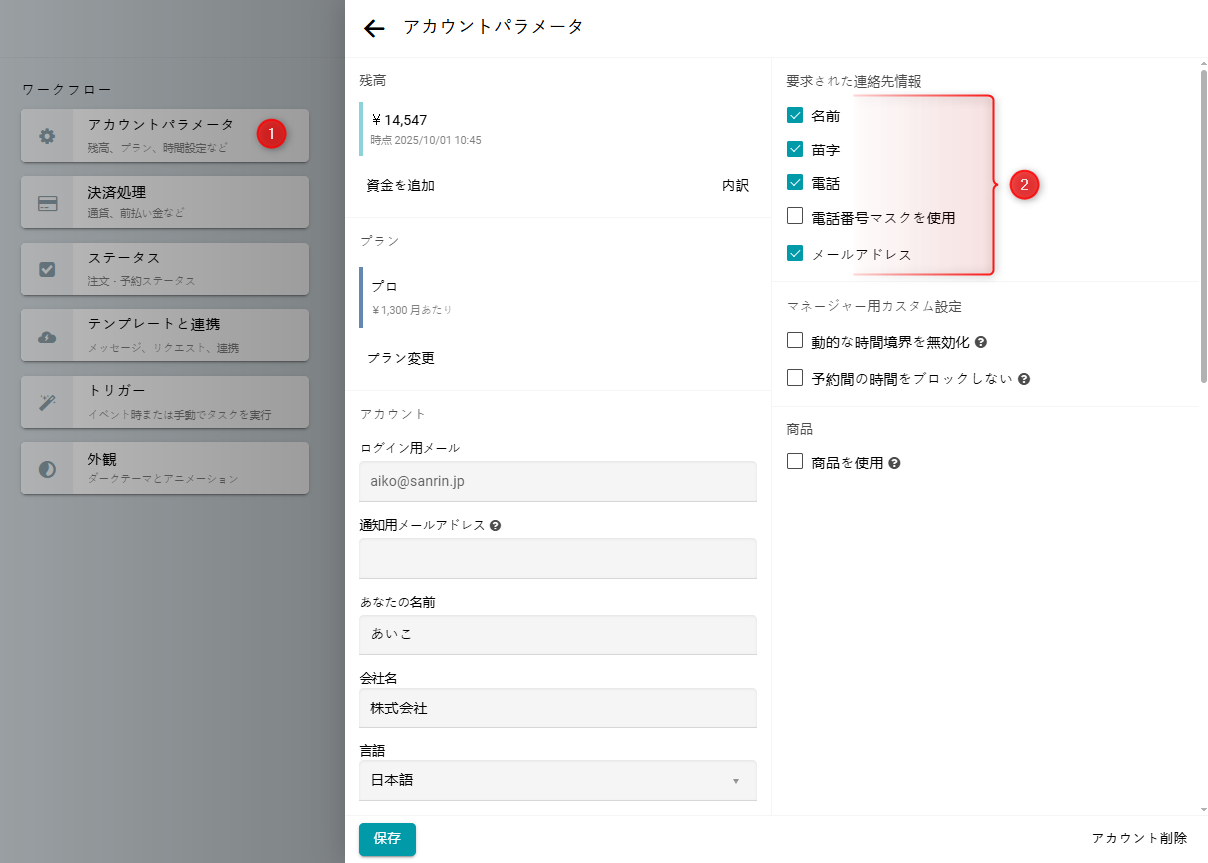The height and width of the screenshot is (863, 1208).
Task: Click help icon beside 商品を使用
Action: [894, 463]
